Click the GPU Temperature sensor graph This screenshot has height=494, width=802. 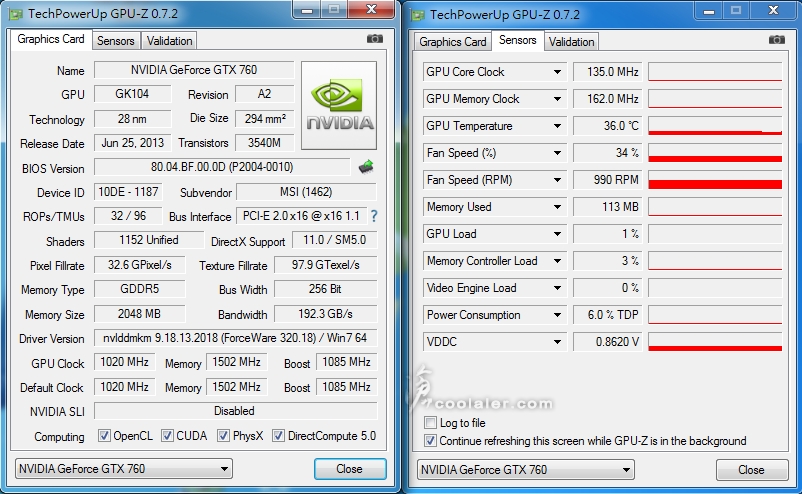click(715, 126)
